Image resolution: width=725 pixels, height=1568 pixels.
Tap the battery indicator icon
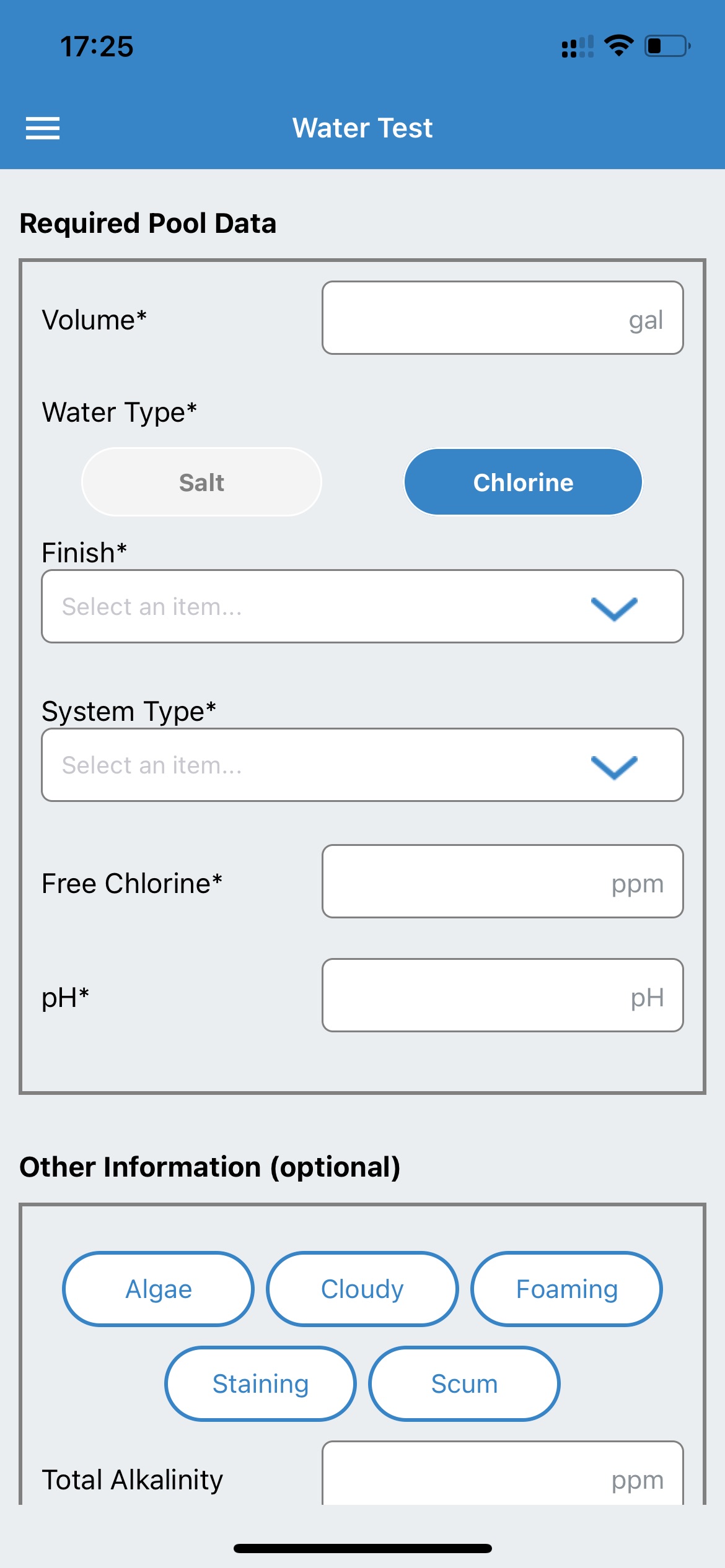pos(667,46)
